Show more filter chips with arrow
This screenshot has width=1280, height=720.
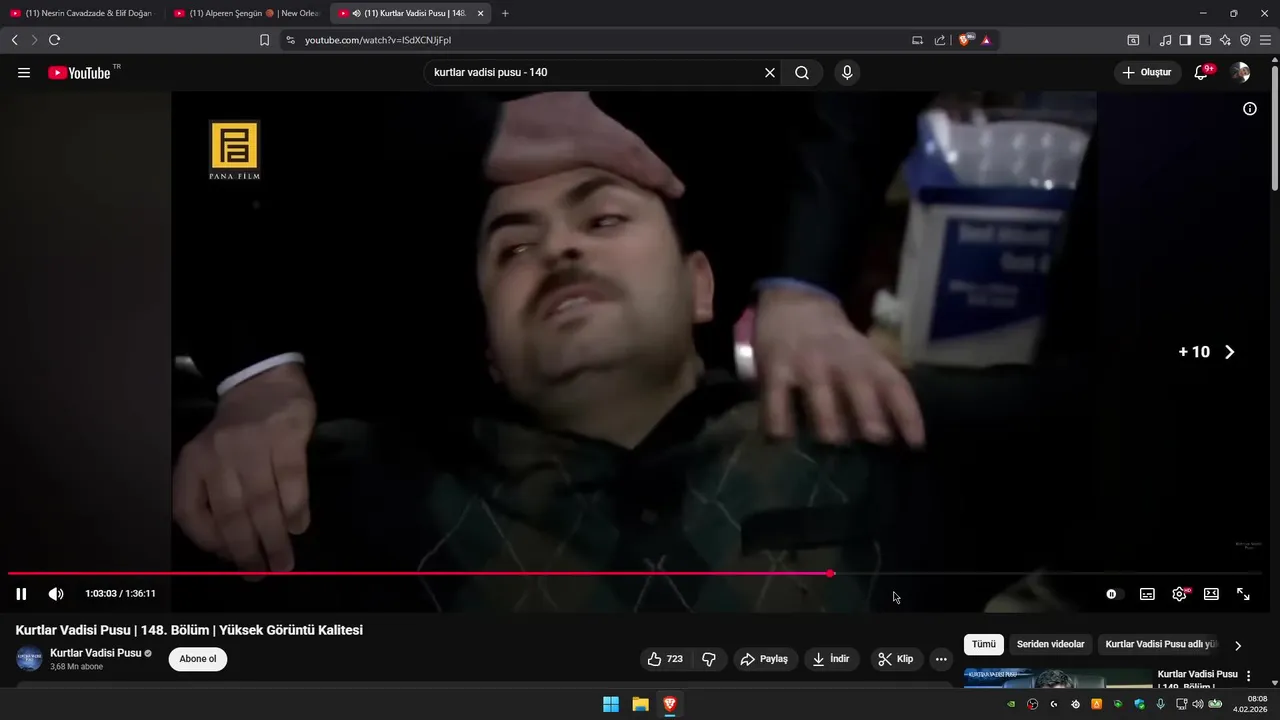tap(1238, 646)
